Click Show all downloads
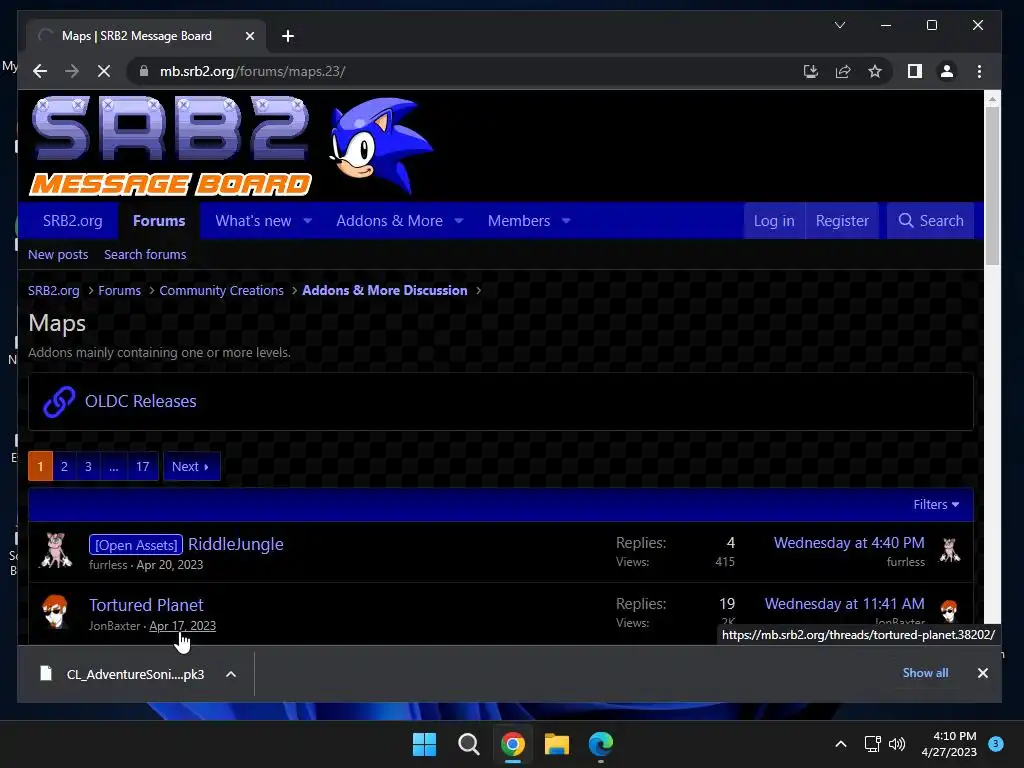1024x768 pixels. pos(925,673)
